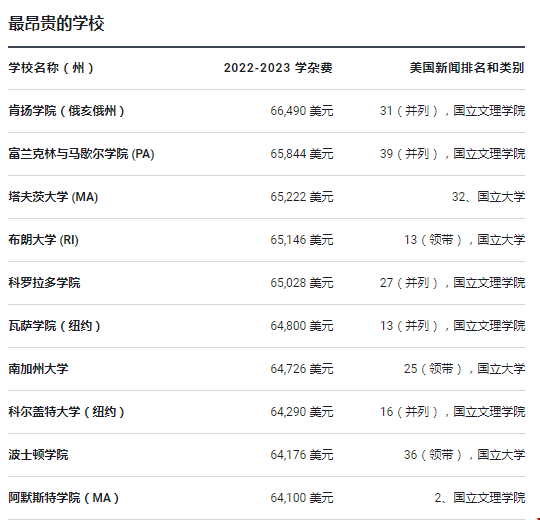This screenshot has height=520, width=540.
Task: Click the tuition value 65,028 美元
Action: click(x=302, y=283)
